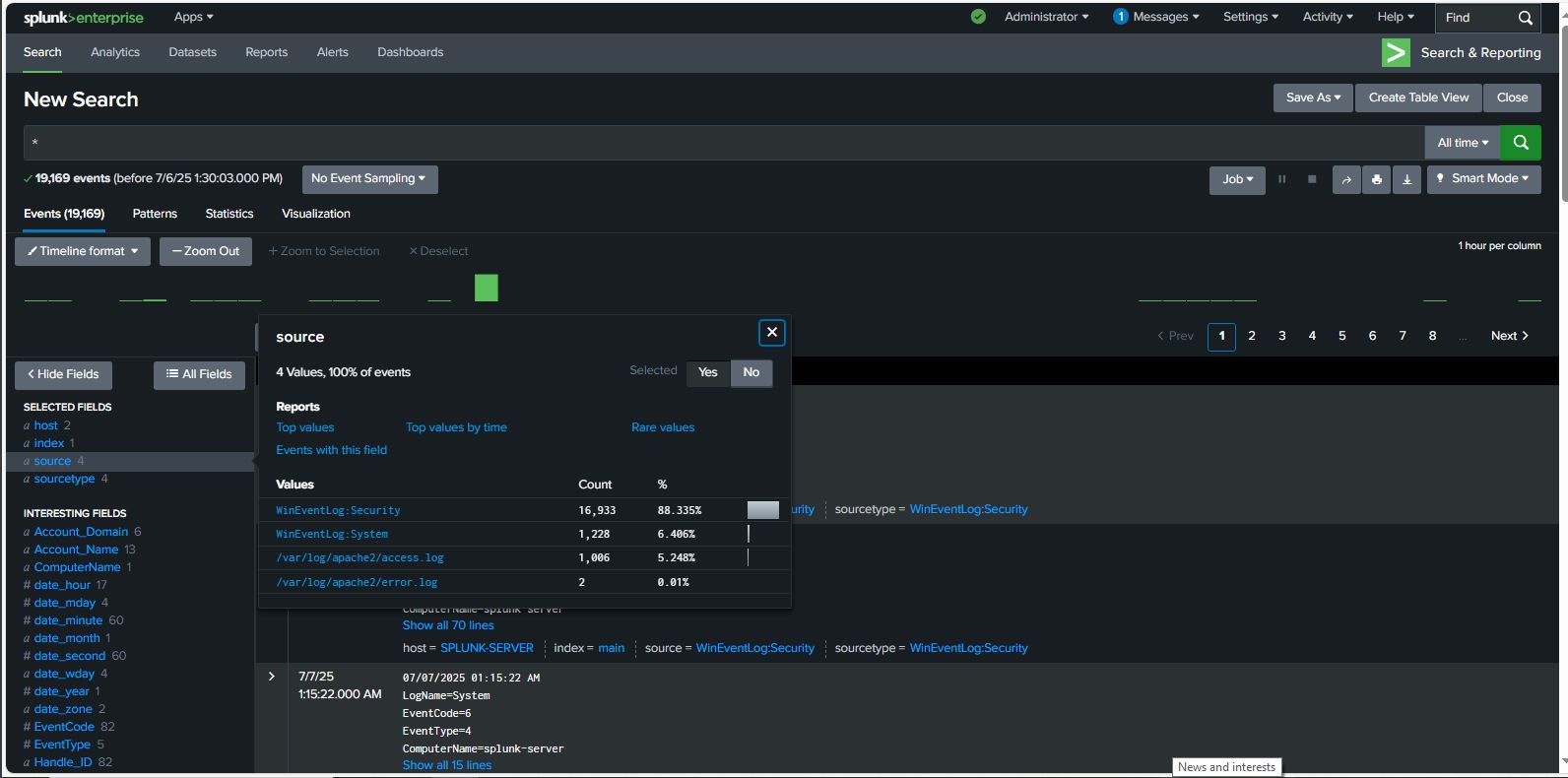The height and width of the screenshot is (778, 1568).
Task: Stop the search job
Action: click(1311, 179)
